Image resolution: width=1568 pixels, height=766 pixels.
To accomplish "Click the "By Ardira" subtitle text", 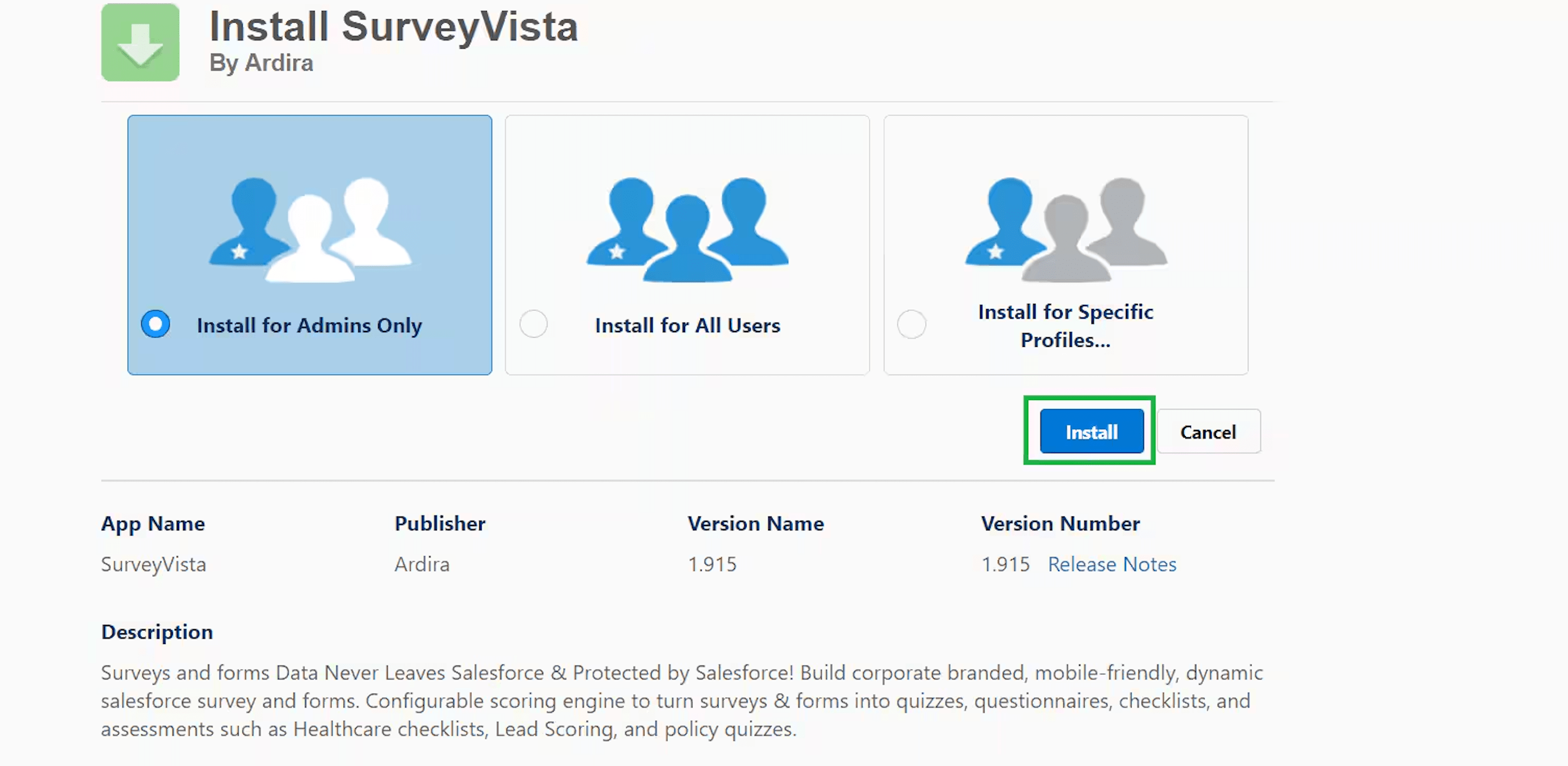I will click(261, 63).
